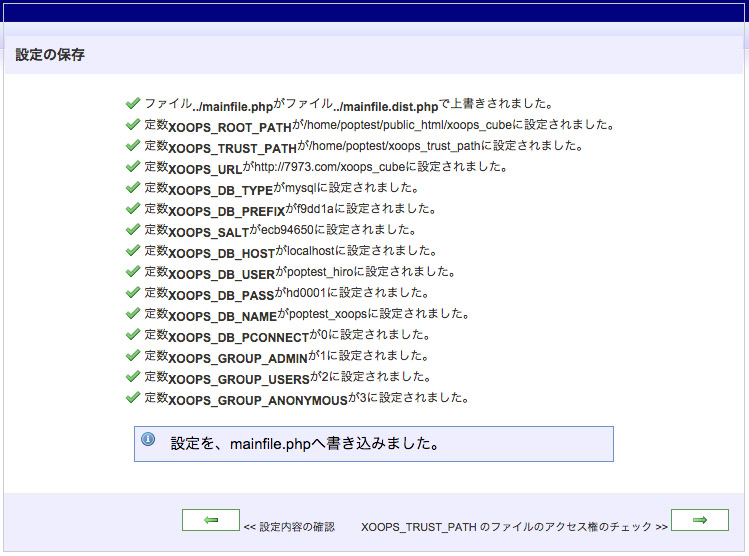Image resolution: width=749 pixels, height=556 pixels.
Task: Click the XOOPS_DB_NAME constant name
Action: point(223,316)
